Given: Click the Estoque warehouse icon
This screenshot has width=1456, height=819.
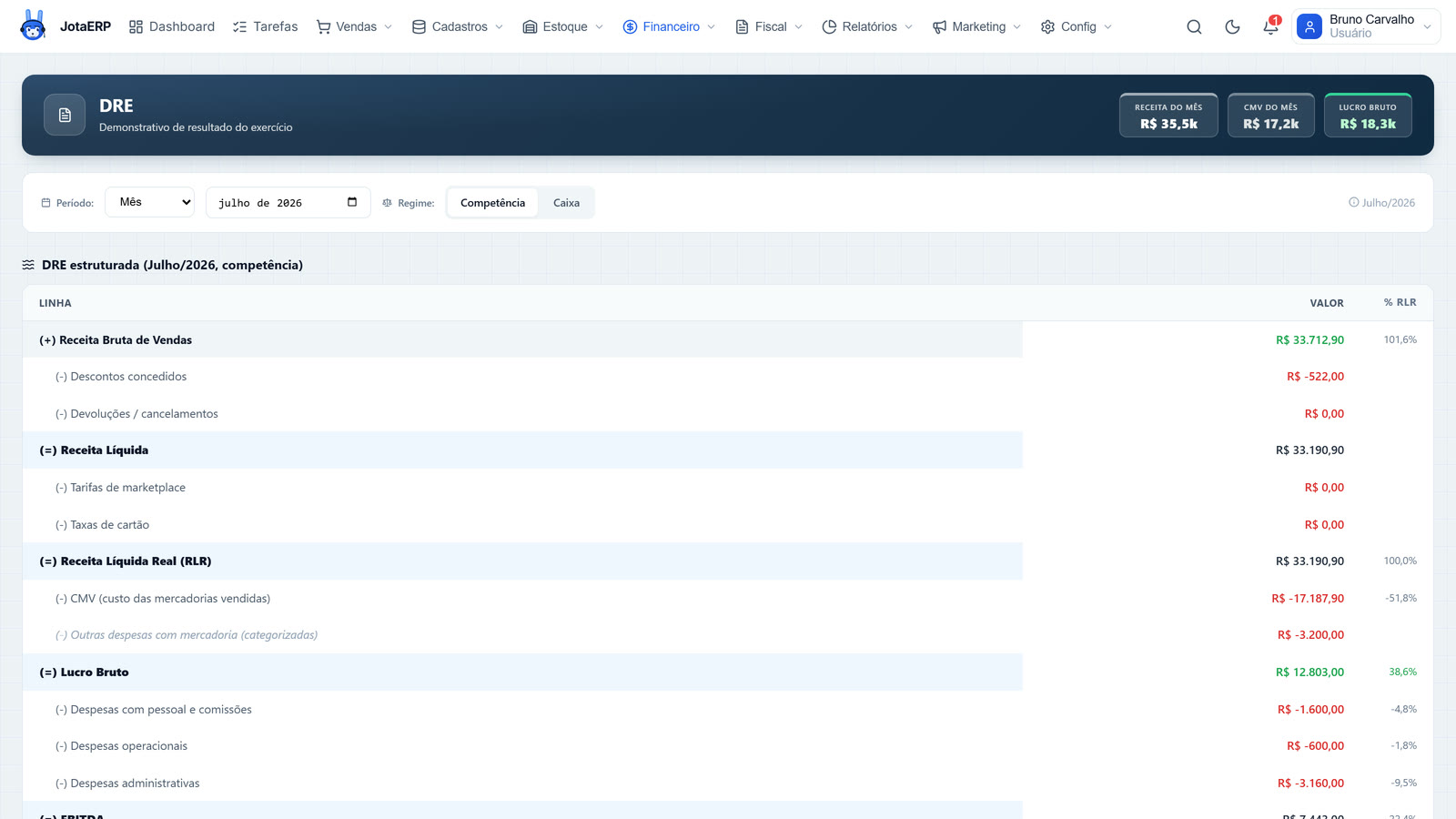Looking at the screenshot, I should 530,27.
